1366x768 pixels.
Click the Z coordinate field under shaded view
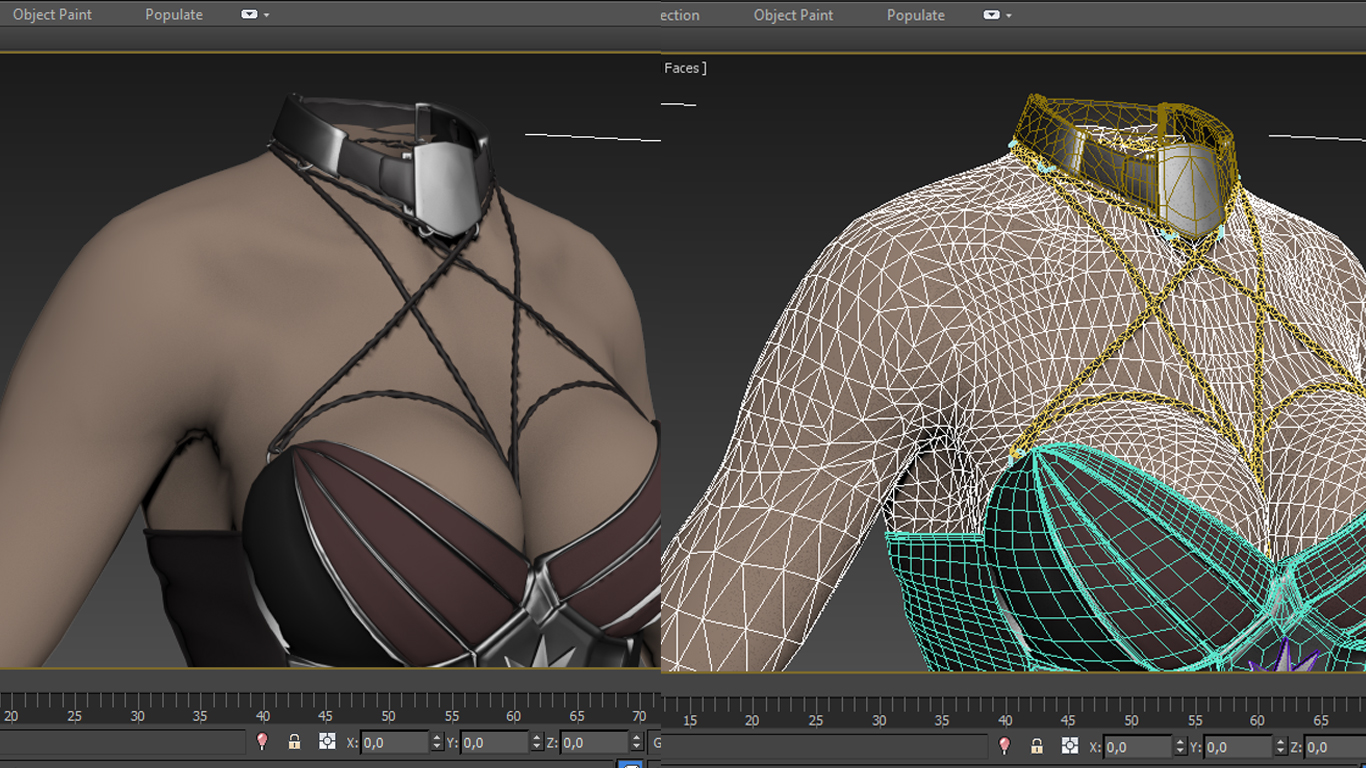[x=593, y=742]
